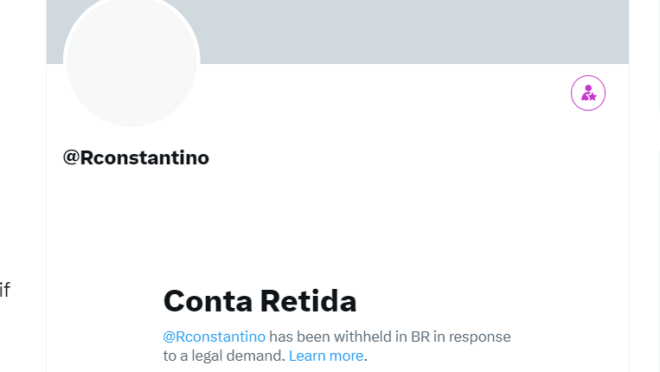
Task: View the empty avatar placeholder image
Action: point(132,61)
